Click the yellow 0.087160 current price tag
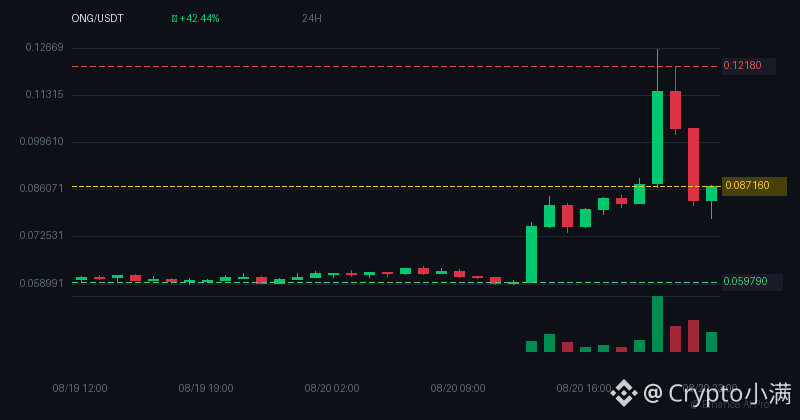Screen dimensions: 800x420 pyautogui.click(x=754, y=186)
